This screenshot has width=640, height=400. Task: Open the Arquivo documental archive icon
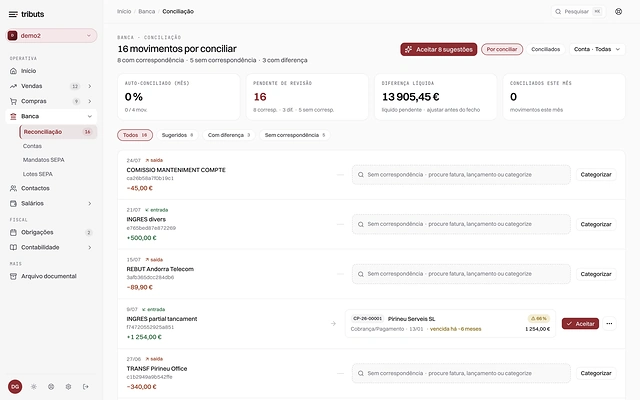click(13, 276)
